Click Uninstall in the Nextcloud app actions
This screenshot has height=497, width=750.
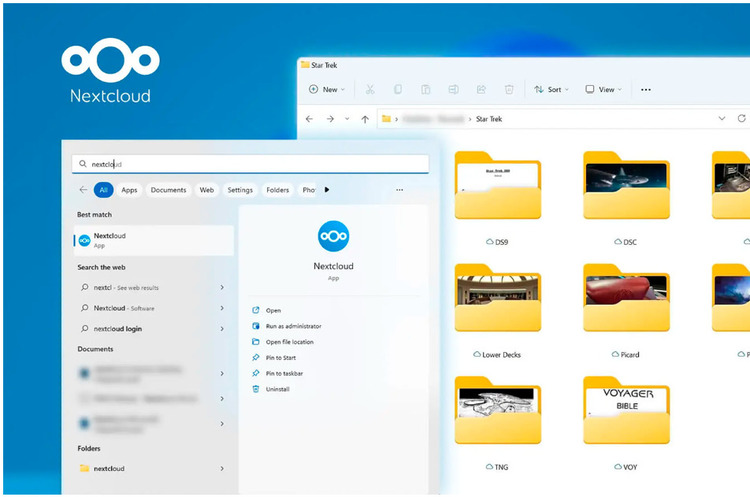tap(277, 389)
